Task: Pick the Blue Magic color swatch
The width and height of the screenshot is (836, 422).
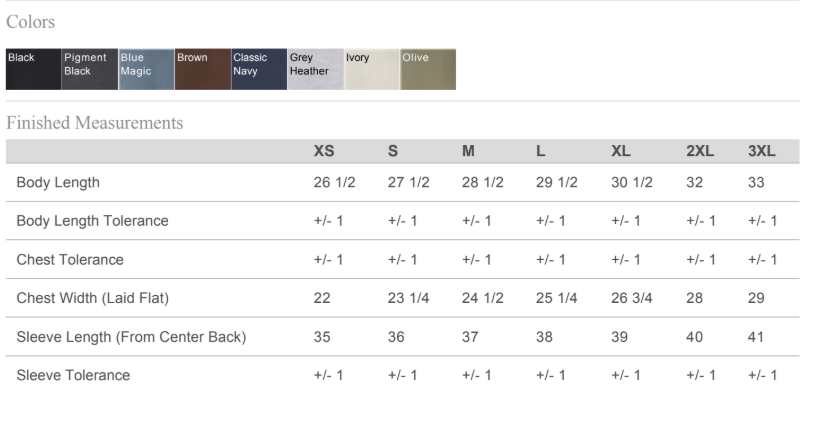Action: [146, 69]
